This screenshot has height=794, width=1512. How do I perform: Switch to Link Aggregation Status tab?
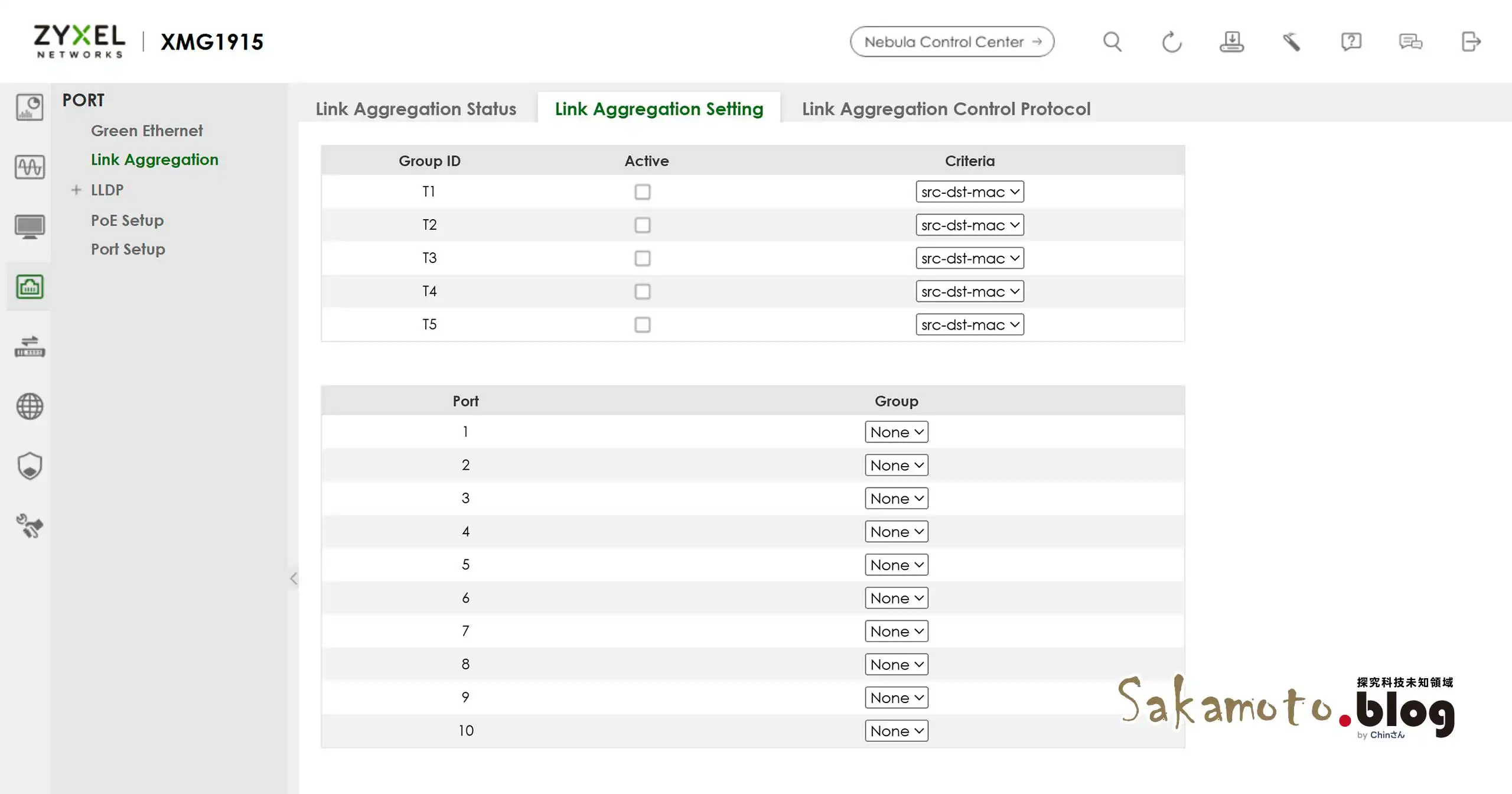[416, 109]
